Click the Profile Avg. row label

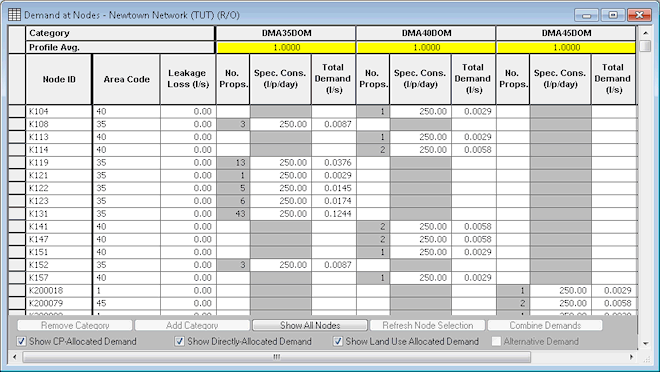pos(120,48)
